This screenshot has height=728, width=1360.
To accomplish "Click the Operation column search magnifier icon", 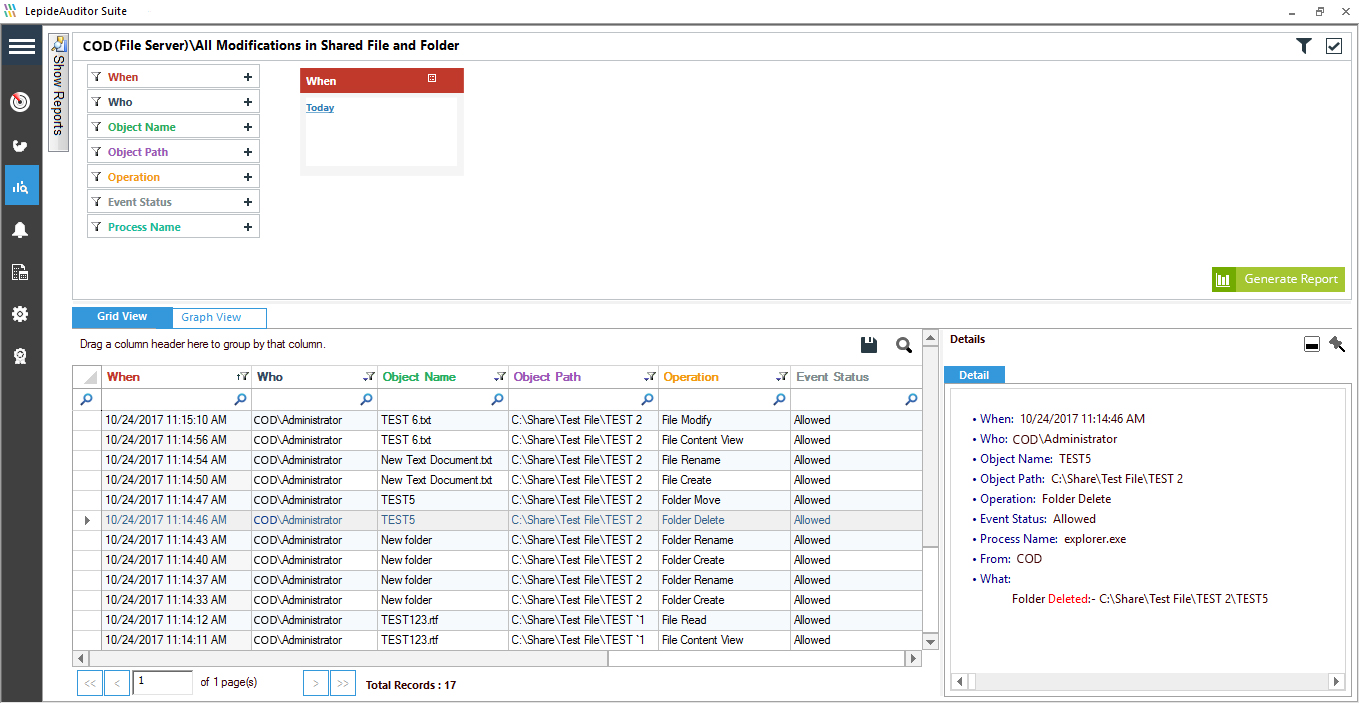I will point(780,399).
